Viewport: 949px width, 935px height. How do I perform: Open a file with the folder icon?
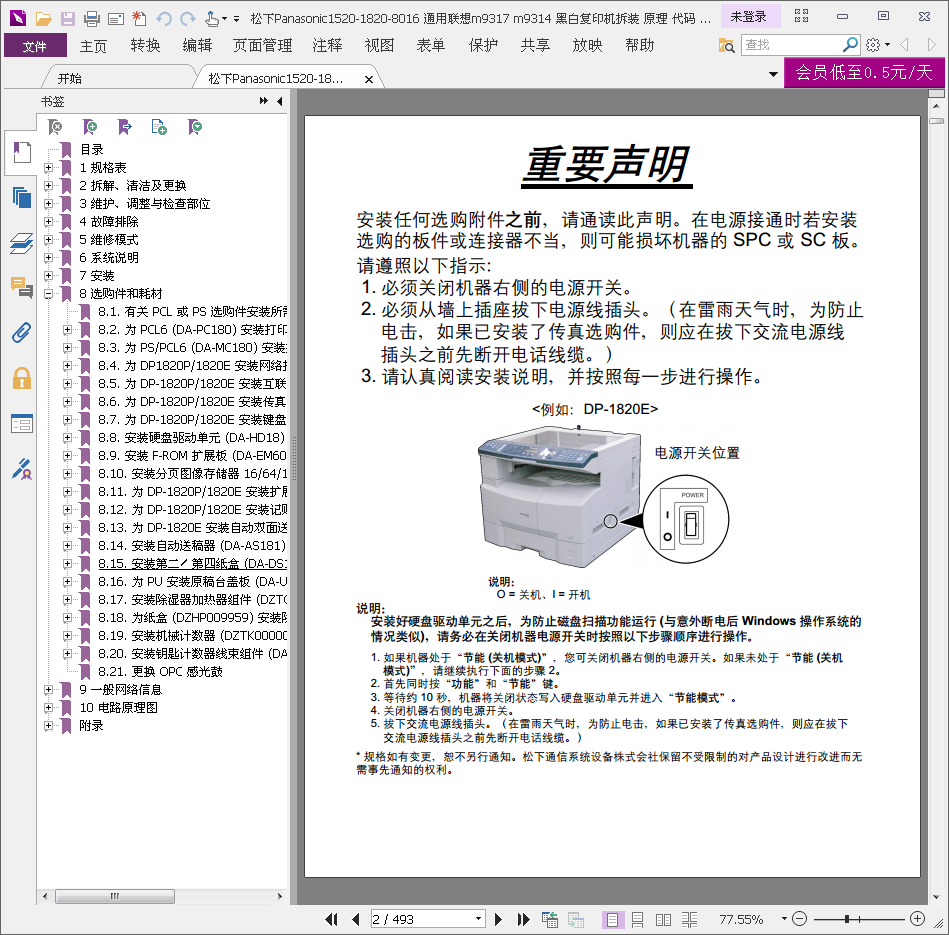pyautogui.click(x=43, y=19)
